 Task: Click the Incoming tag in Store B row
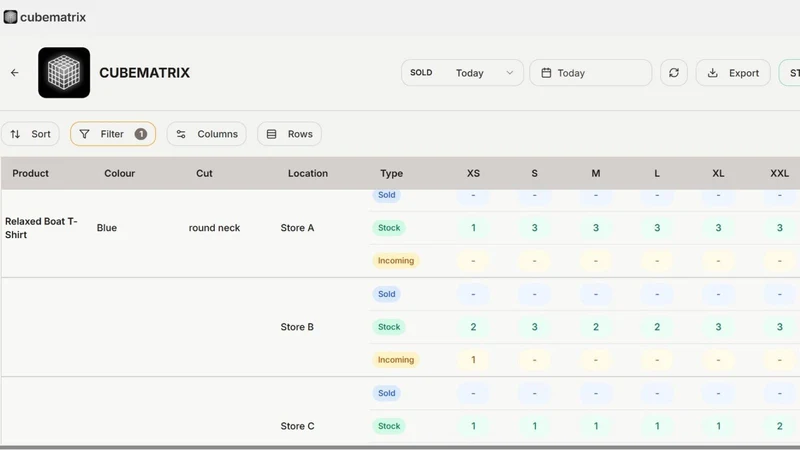(395, 360)
